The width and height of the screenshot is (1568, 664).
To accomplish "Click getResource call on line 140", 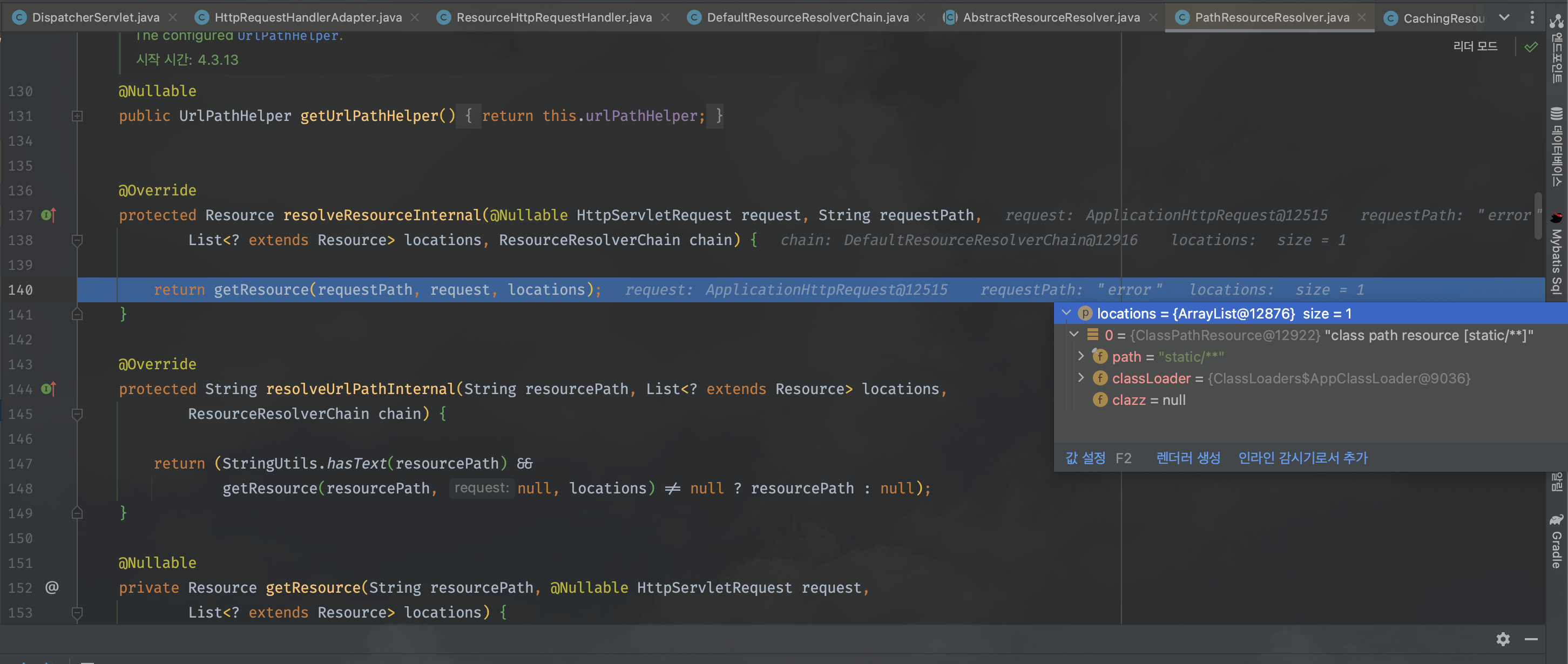I will (x=261, y=290).
